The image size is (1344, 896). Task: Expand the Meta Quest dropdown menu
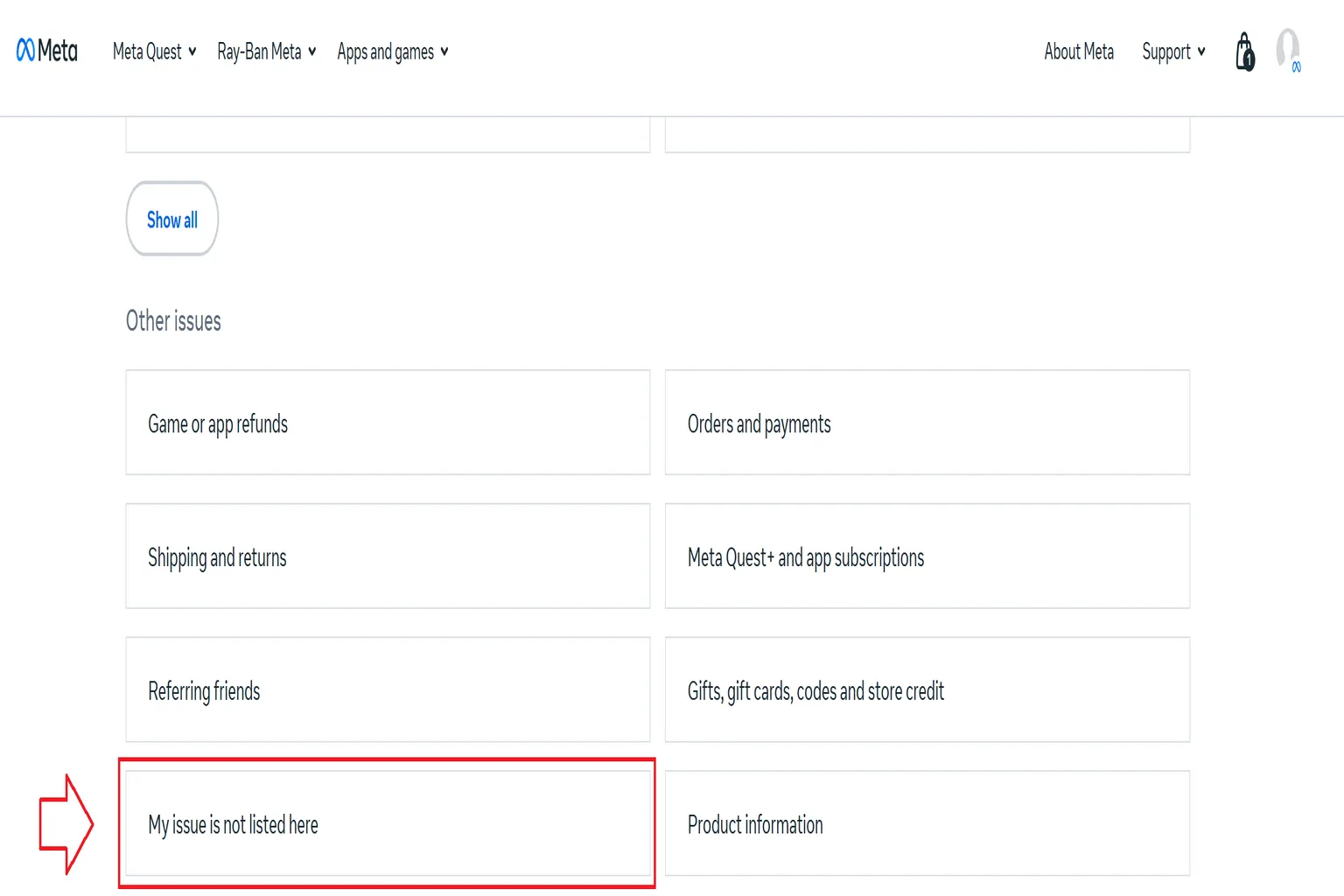tap(155, 52)
